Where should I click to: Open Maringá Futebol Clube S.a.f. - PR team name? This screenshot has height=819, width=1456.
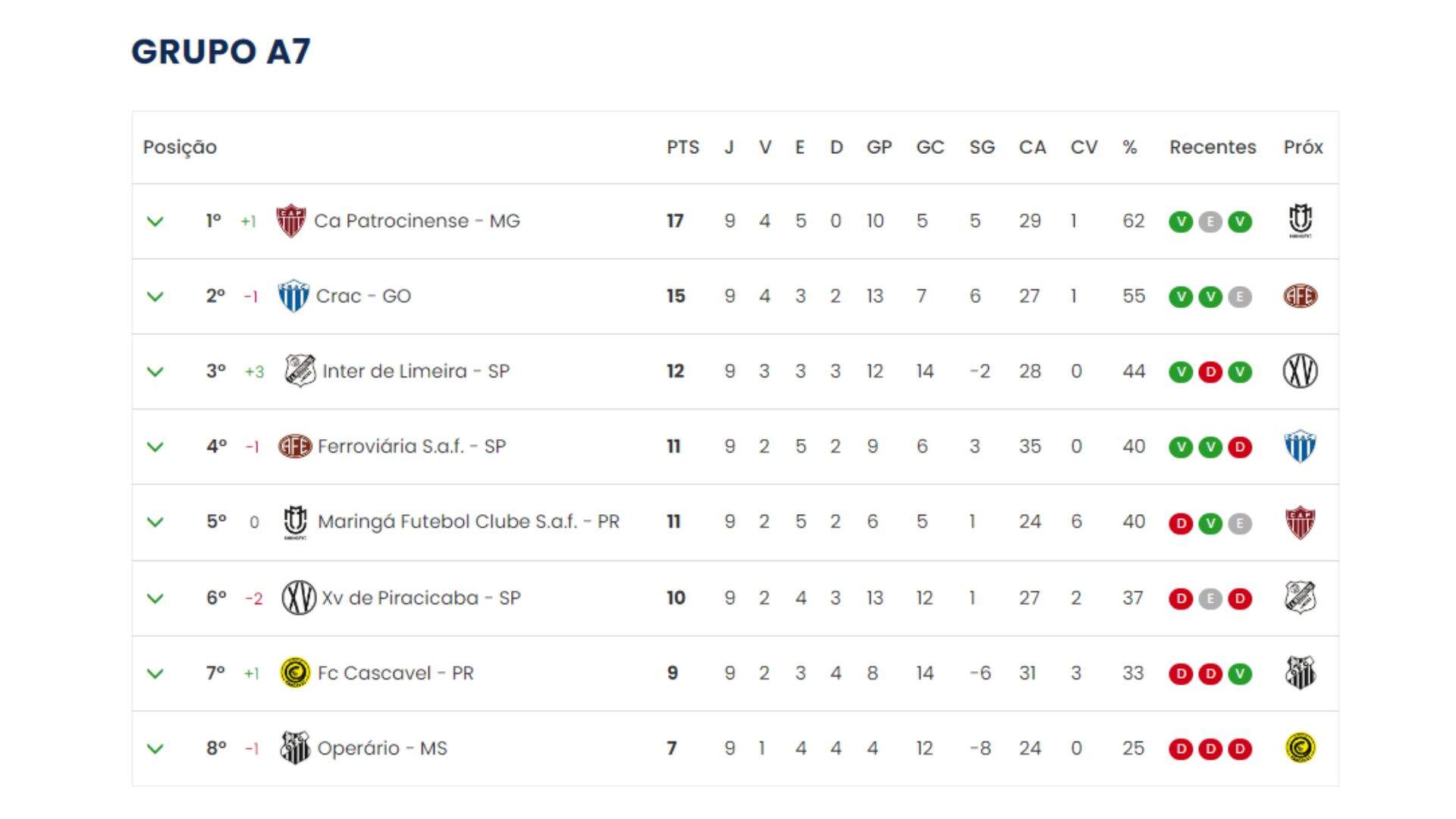[469, 522]
